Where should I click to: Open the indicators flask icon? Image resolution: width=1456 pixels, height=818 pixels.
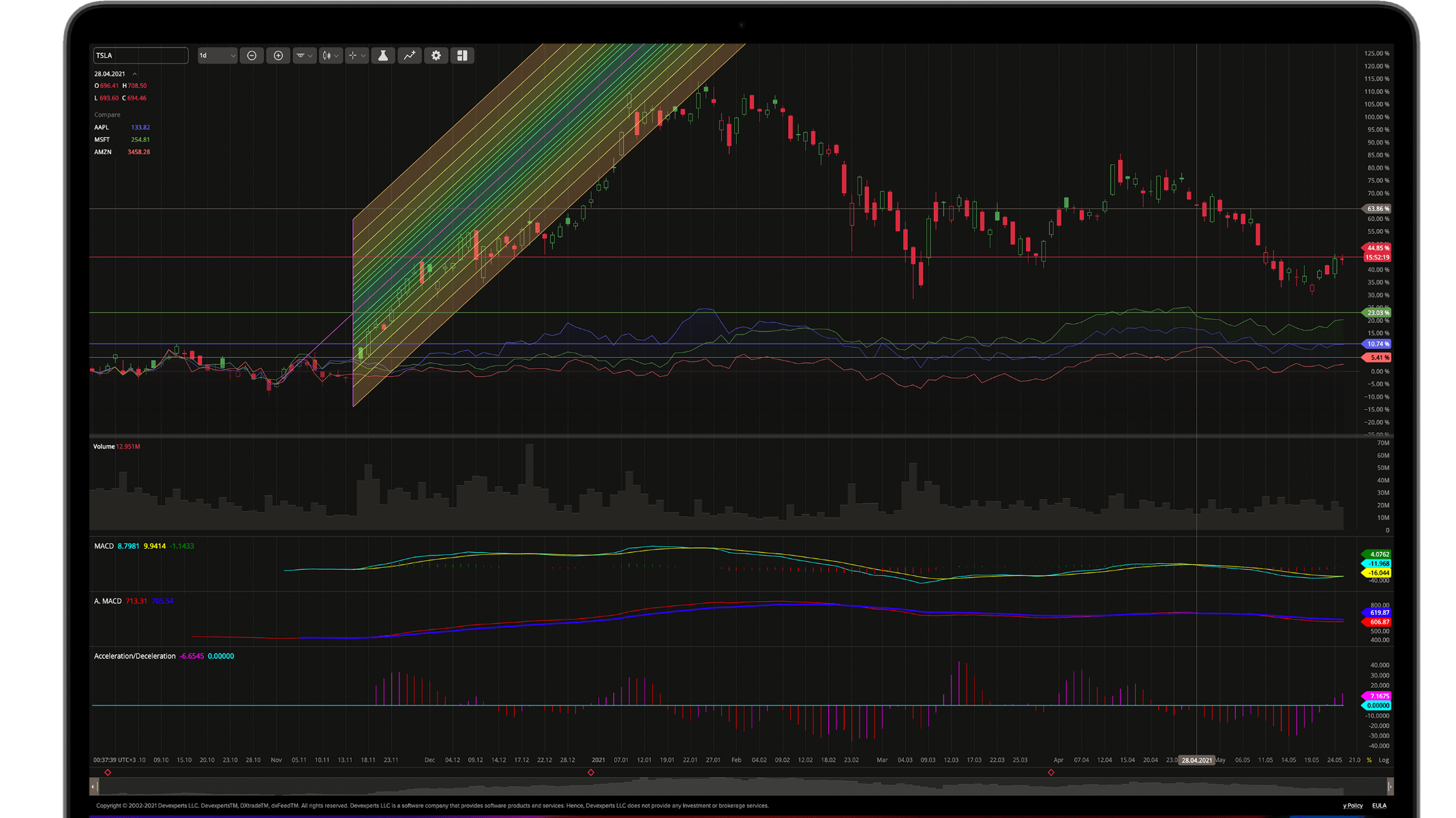pos(382,55)
